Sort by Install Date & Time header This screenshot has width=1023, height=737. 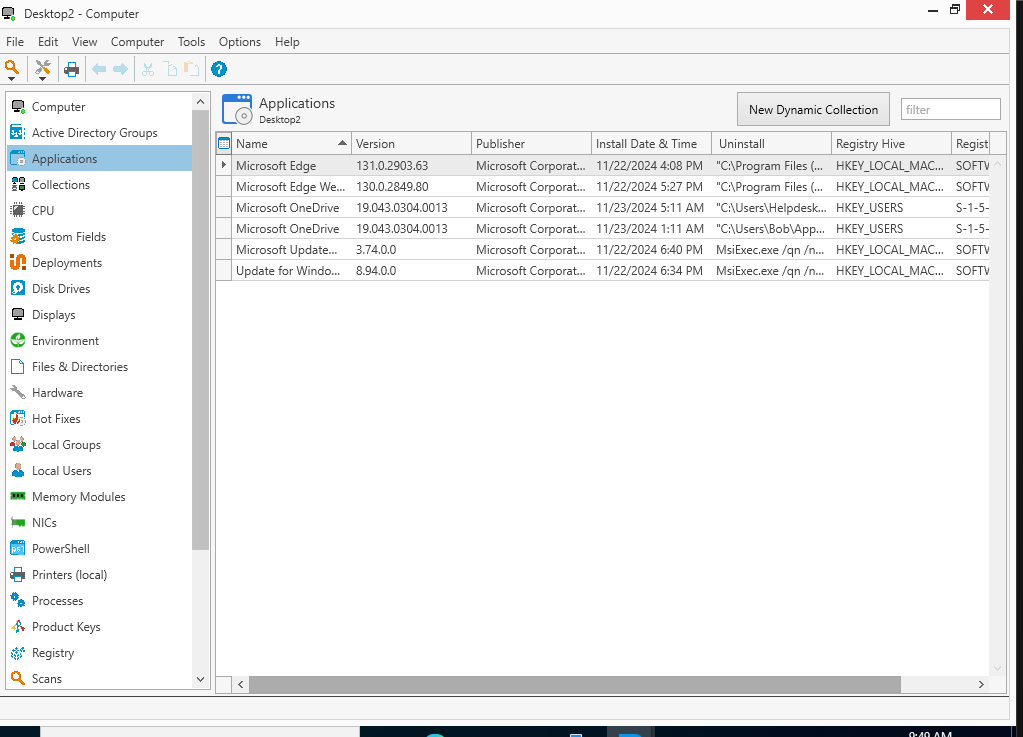point(651,143)
